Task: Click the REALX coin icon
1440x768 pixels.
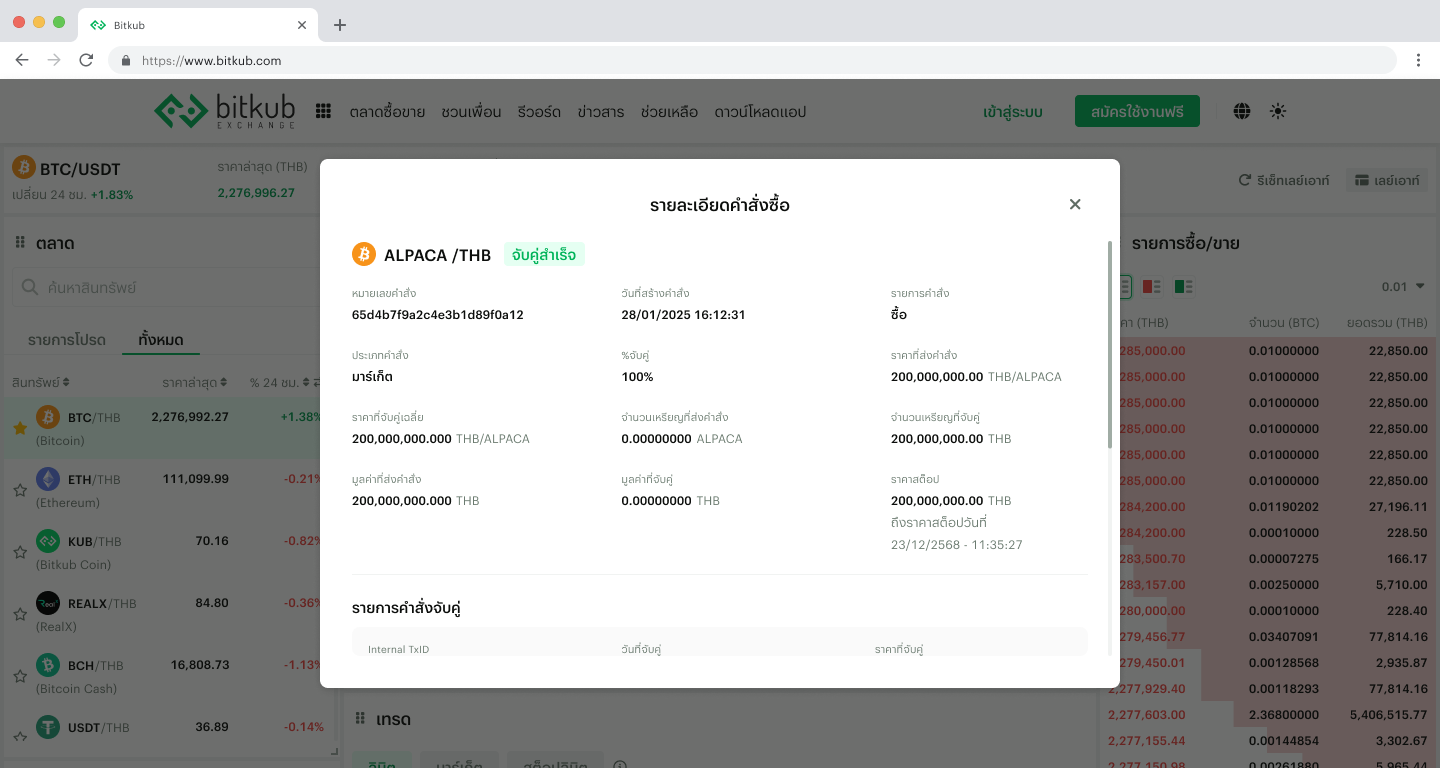Action: coord(48,603)
